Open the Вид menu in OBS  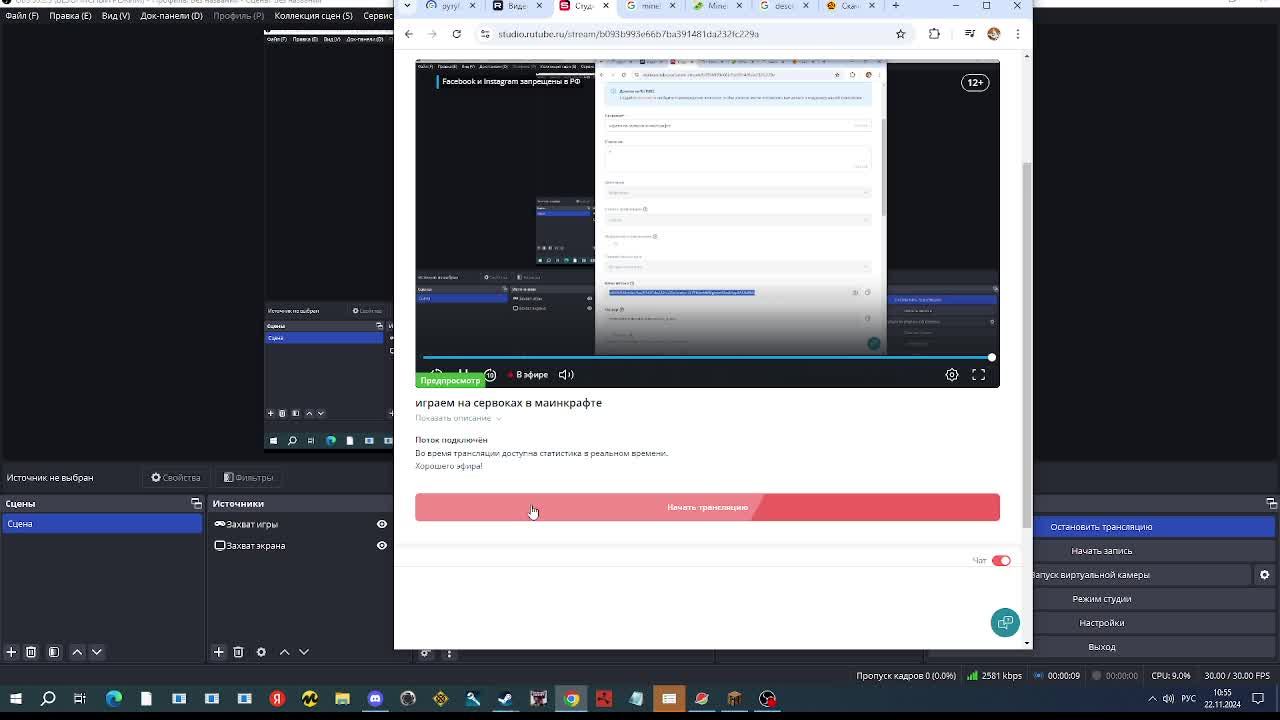coord(116,16)
